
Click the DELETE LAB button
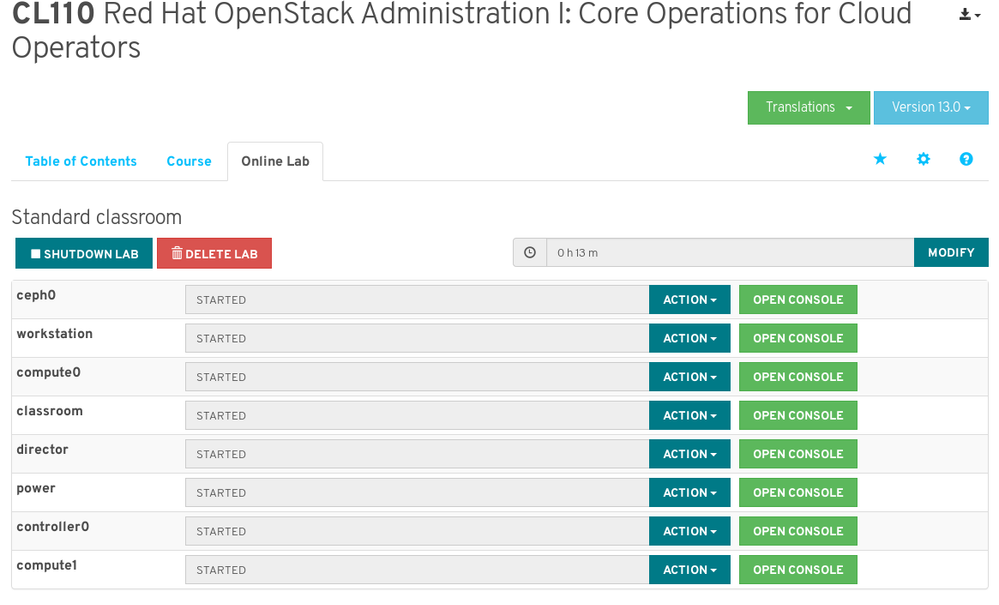tap(214, 254)
